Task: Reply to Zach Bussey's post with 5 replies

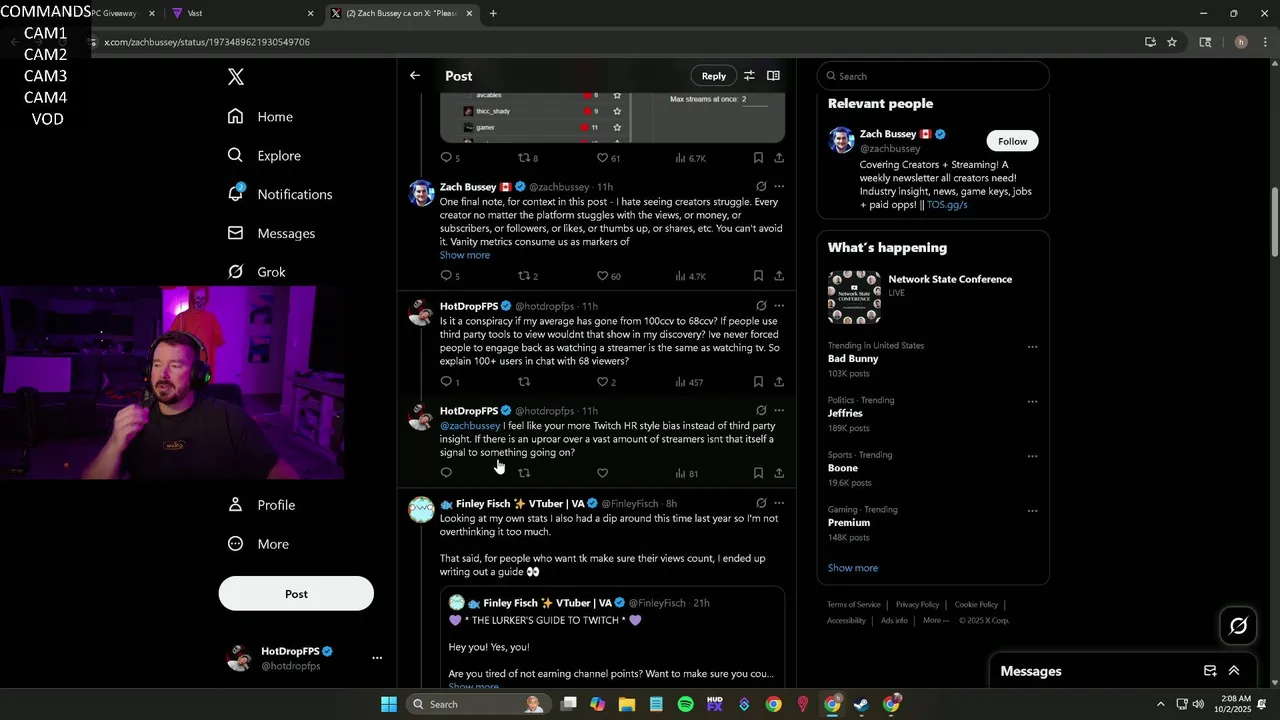Action: [450, 276]
